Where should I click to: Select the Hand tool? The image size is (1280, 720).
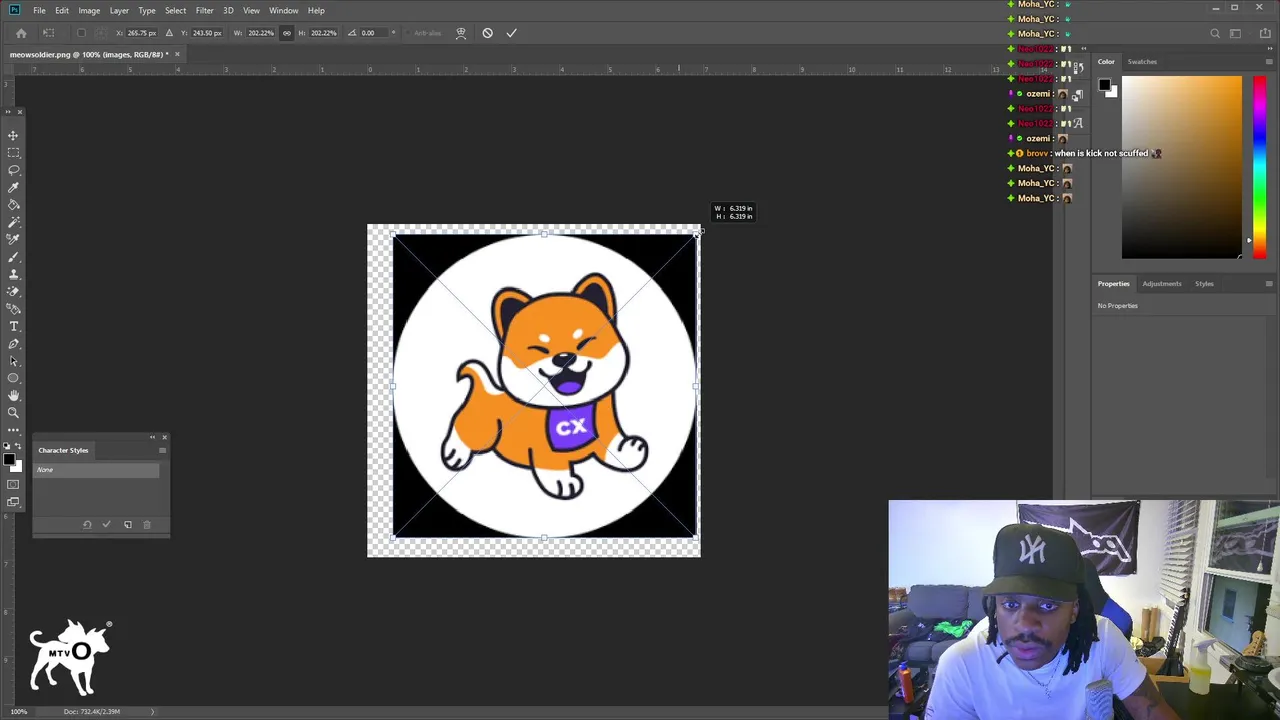13,395
